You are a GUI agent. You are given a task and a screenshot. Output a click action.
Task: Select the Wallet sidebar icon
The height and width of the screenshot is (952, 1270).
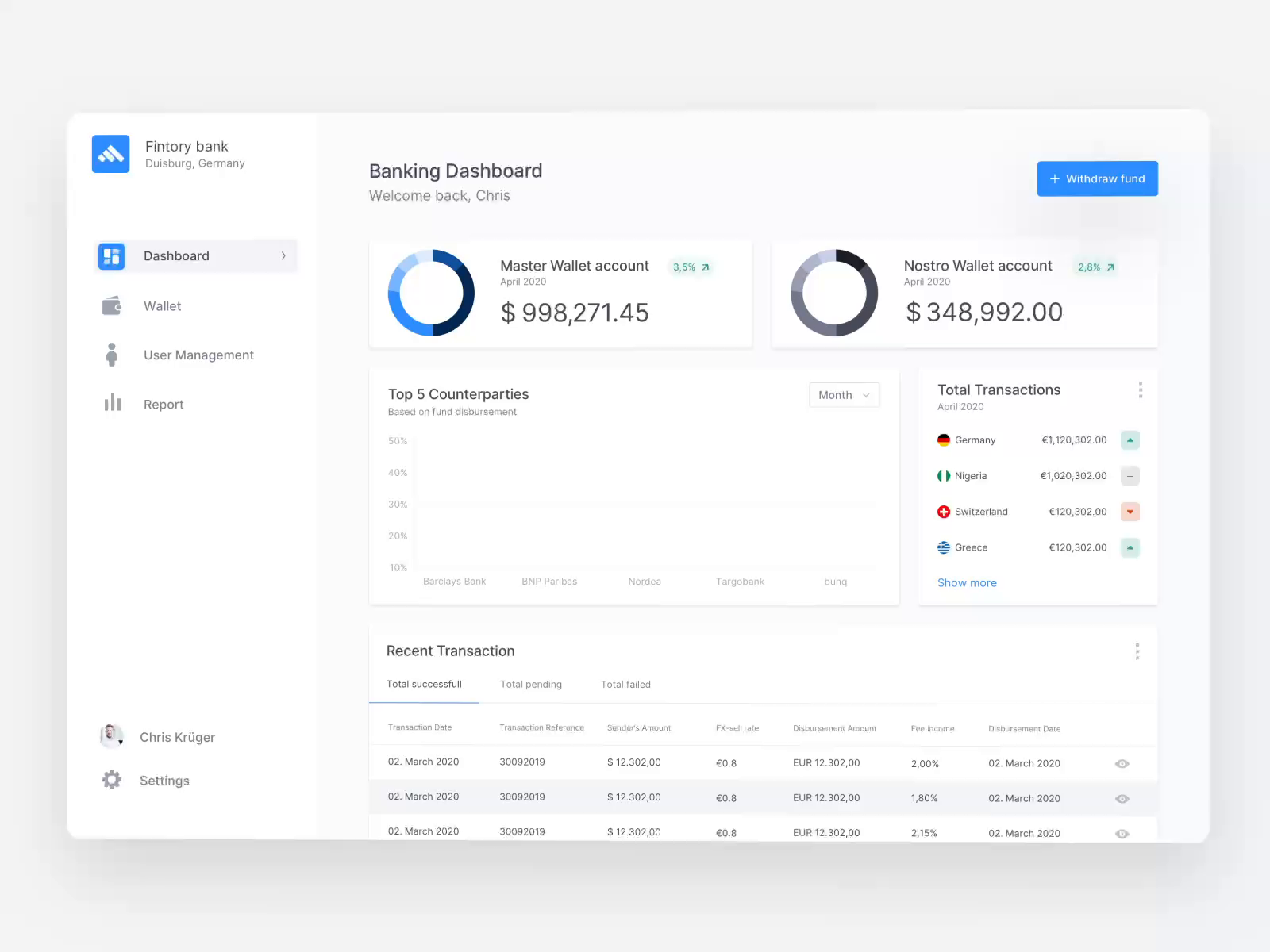tap(112, 305)
